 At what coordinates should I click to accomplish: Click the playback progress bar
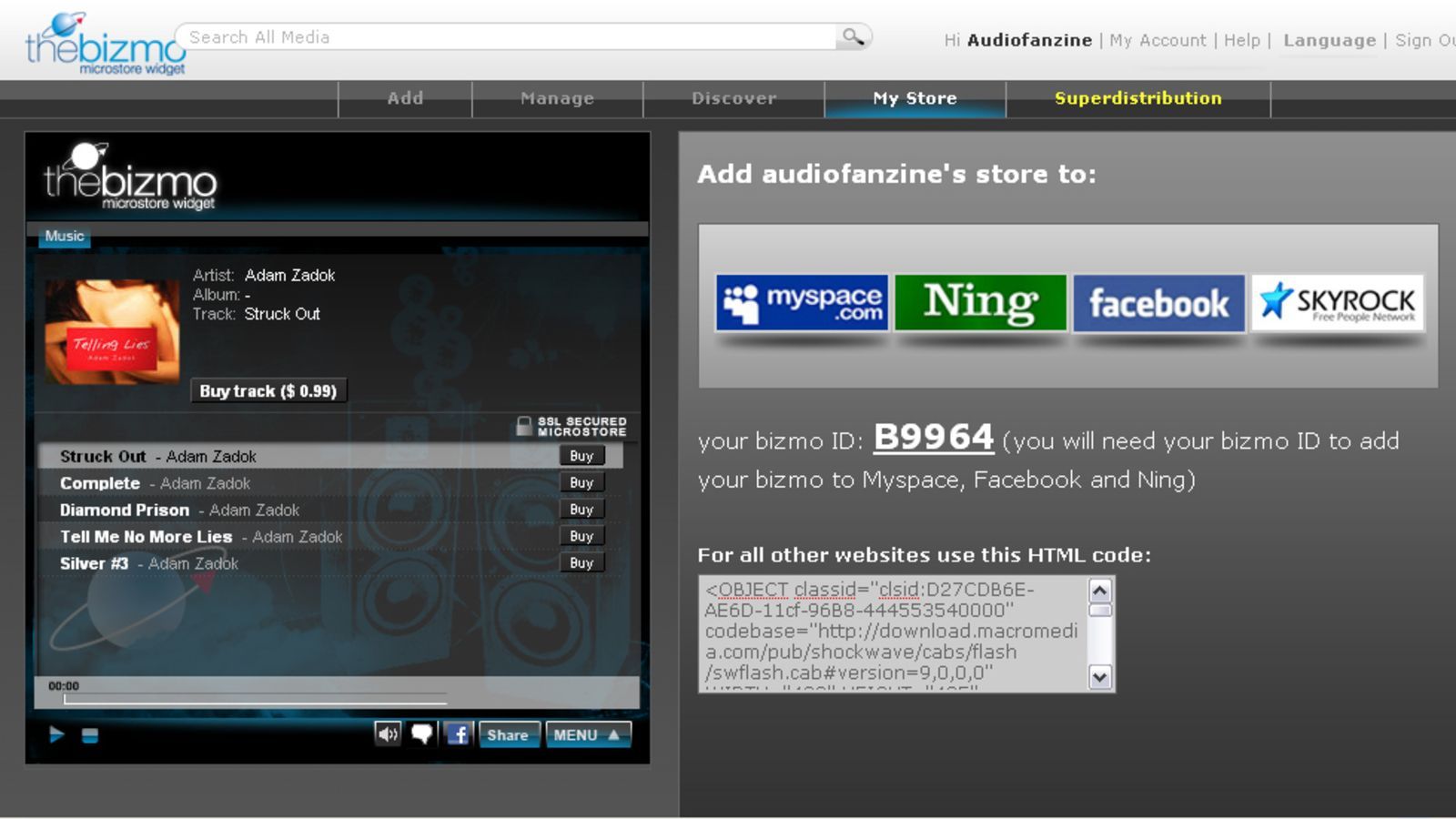[x=255, y=700]
